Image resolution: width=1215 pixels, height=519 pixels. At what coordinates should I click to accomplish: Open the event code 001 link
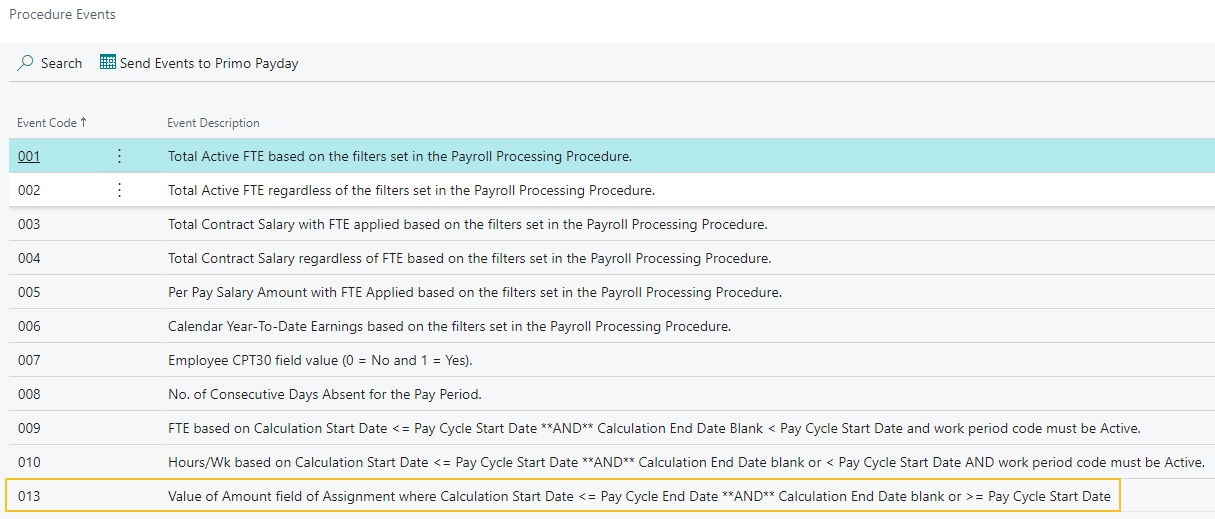[x=29, y=156]
